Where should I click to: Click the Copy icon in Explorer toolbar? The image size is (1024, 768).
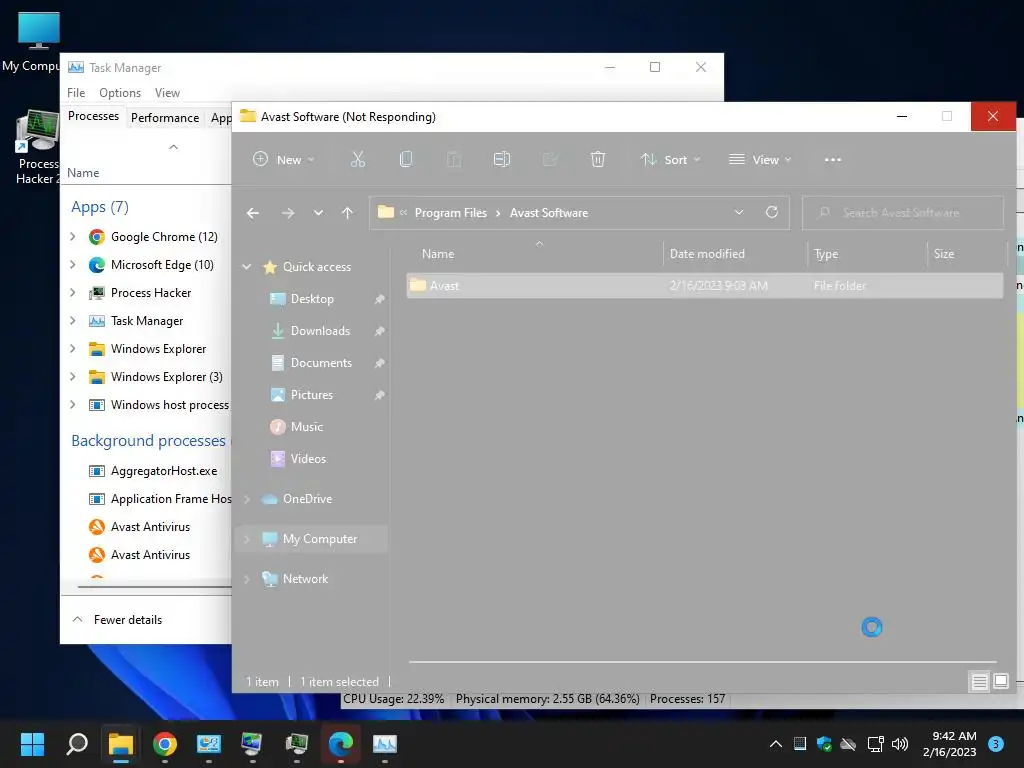[x=406, y=159]
